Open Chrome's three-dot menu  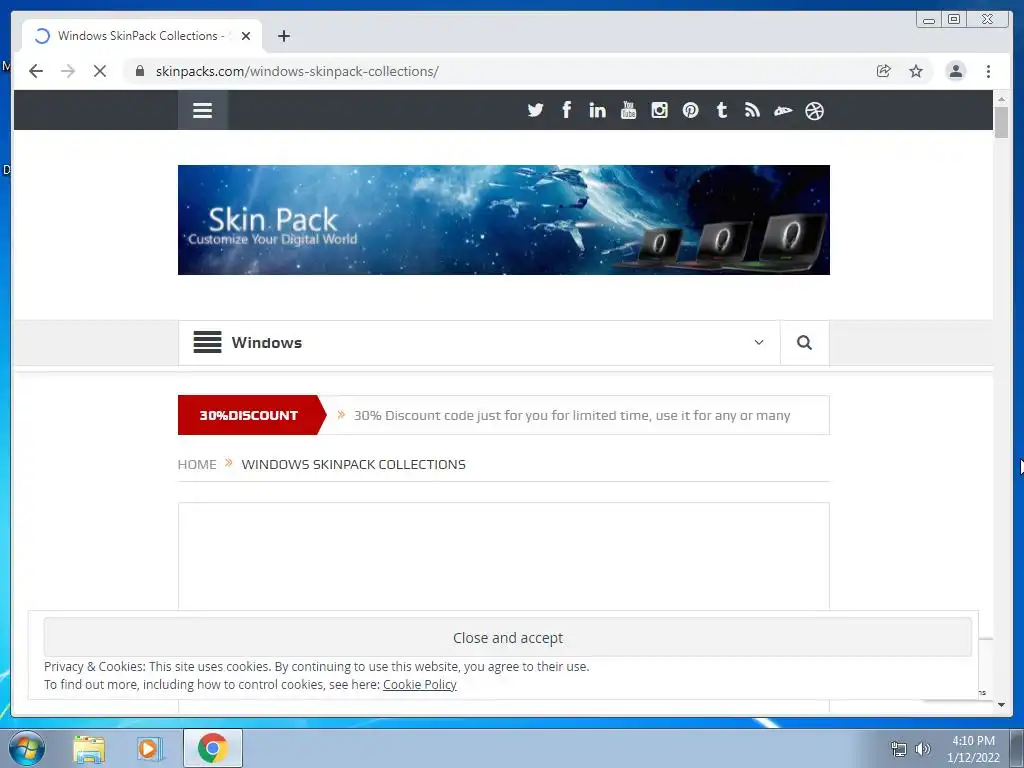pyautogui.click(x=988, y=71)
